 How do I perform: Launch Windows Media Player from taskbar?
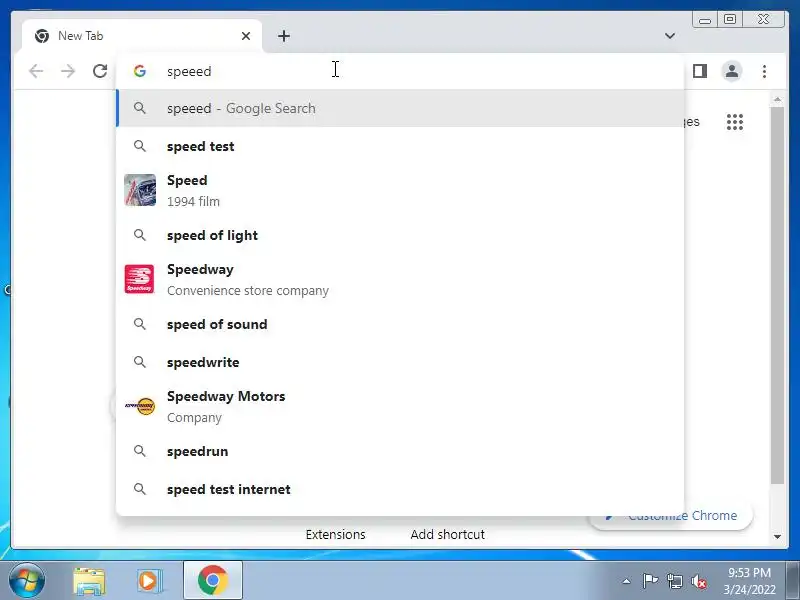(149, 581)
